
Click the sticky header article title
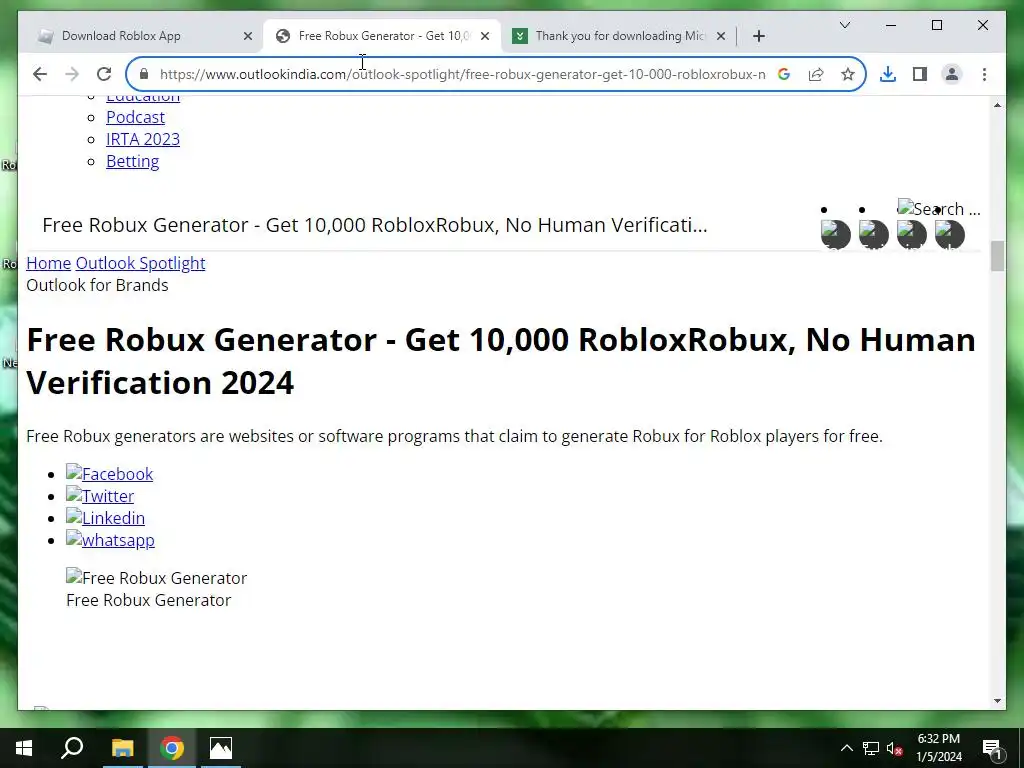(375, 225)
